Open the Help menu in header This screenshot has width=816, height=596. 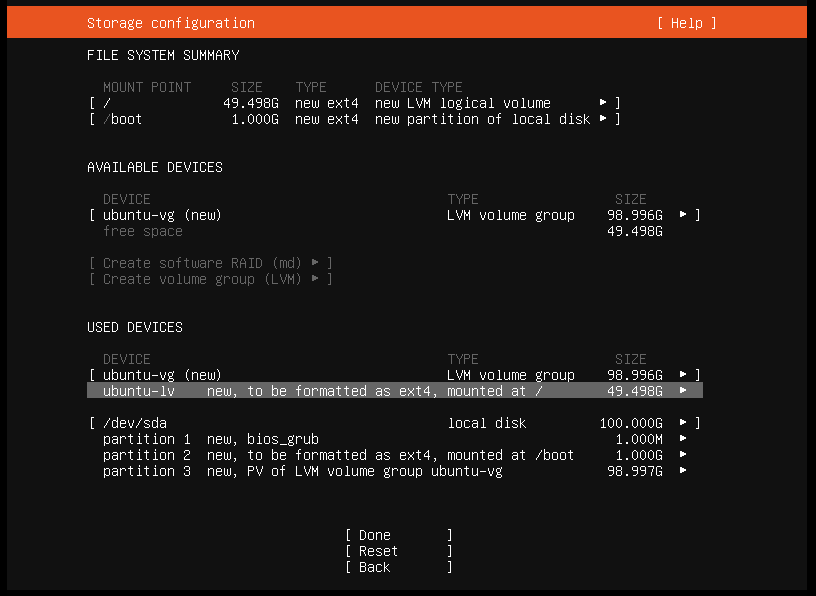pos(686,23)
